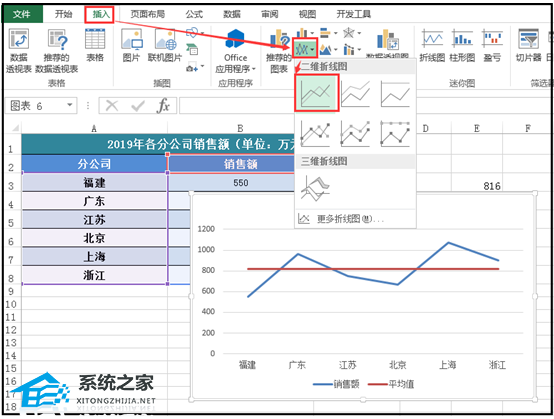
Task: Select the Stacked Line chart thumbnail
Action: (x=356, y=94)
